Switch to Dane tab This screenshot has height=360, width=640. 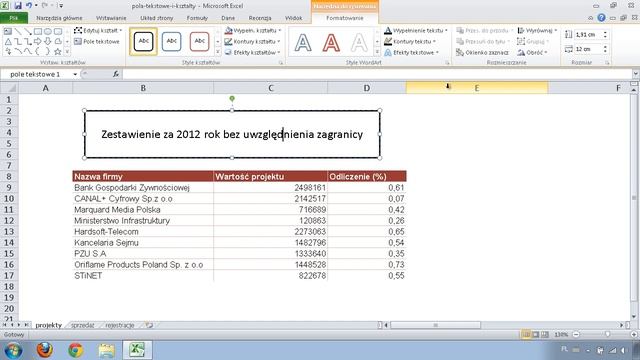pos(228,18)
